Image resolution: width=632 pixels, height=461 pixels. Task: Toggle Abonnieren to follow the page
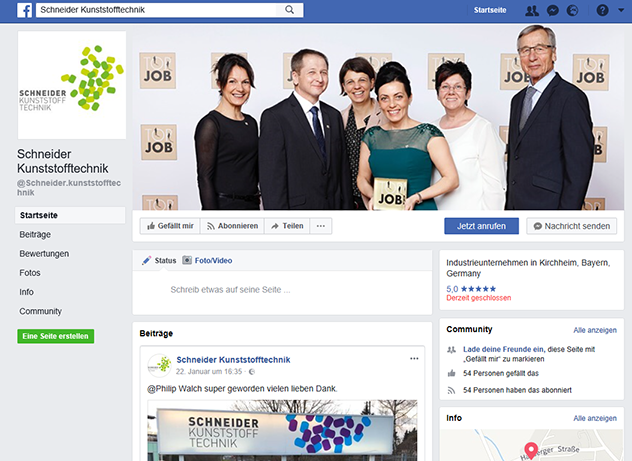(232, 226)
